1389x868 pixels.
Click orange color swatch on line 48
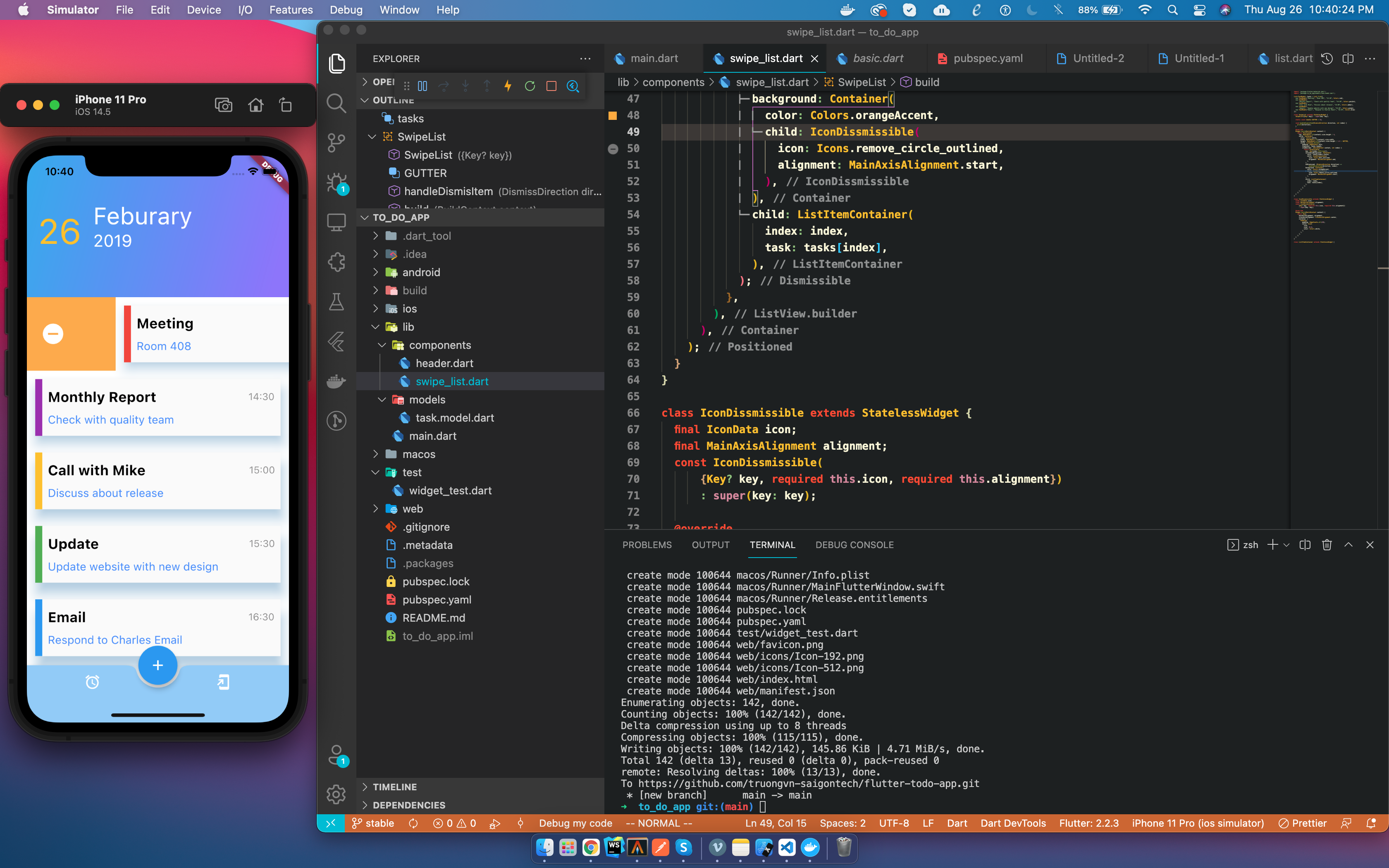coord(612,116)
